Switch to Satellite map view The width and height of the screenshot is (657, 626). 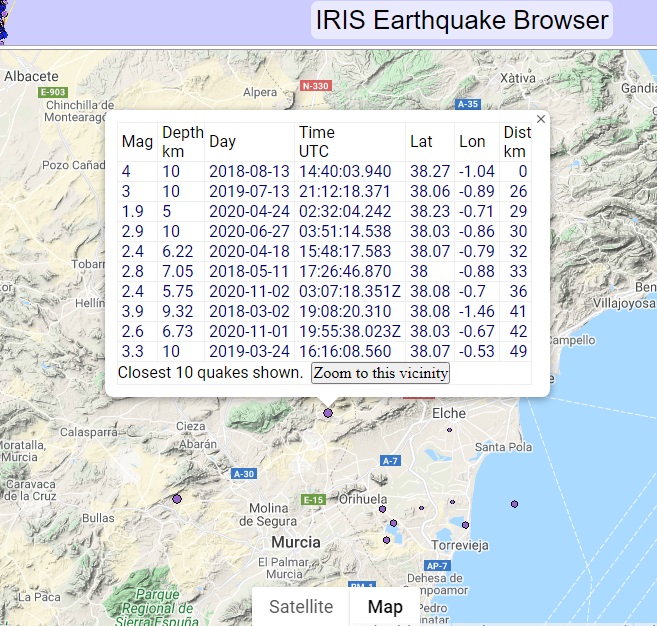301,607
